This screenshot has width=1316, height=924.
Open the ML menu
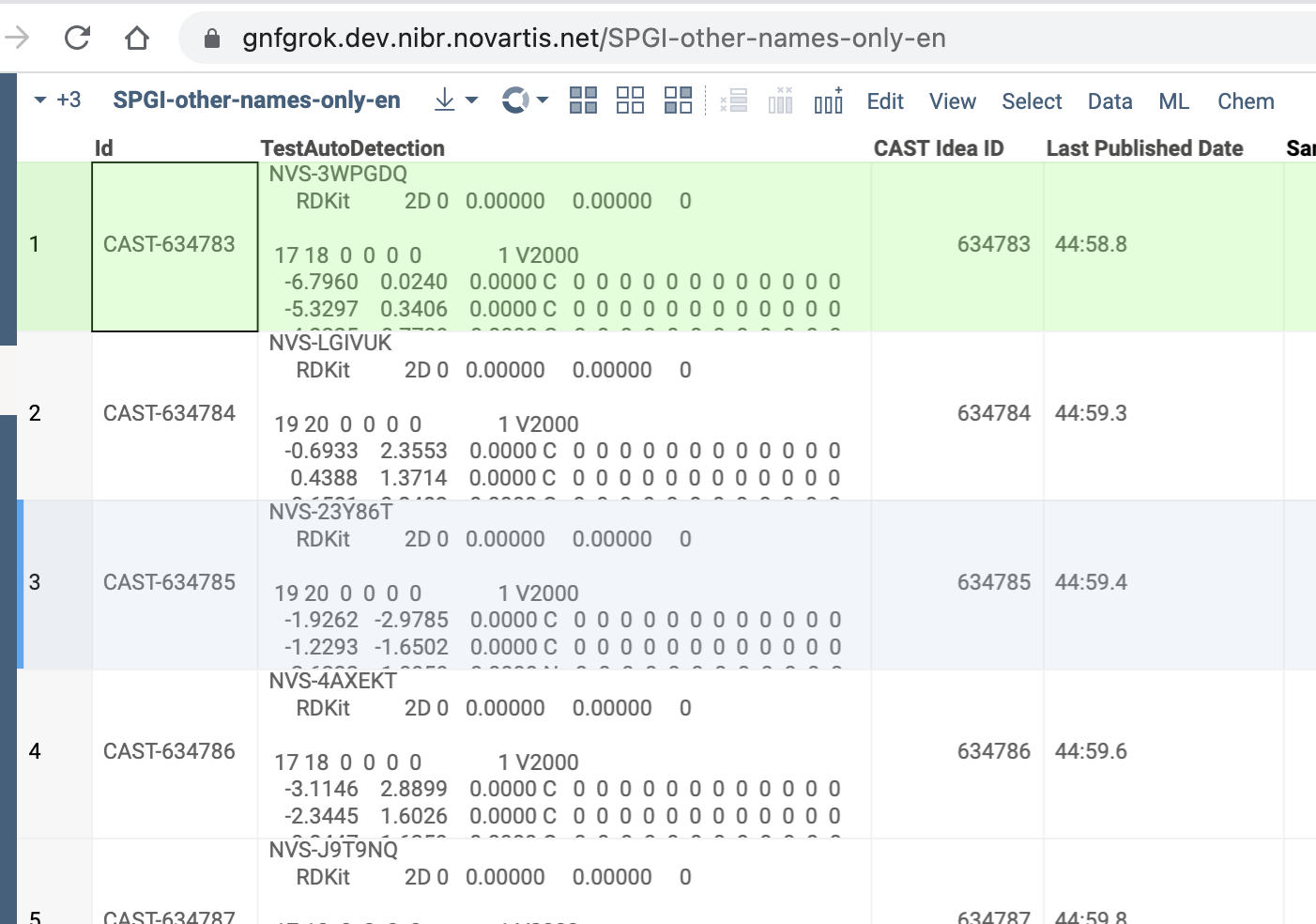pyautogui.click(x=1173, y=100)
